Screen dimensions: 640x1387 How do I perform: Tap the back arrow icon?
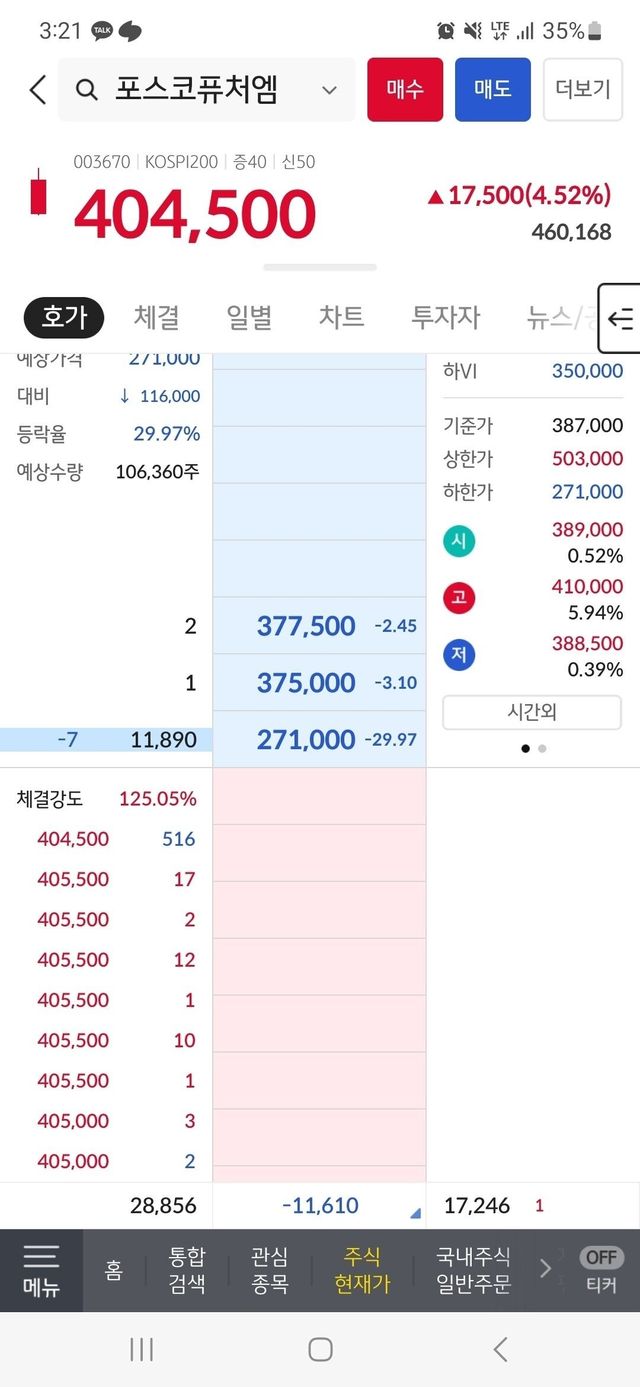click(x=37, y=90)
